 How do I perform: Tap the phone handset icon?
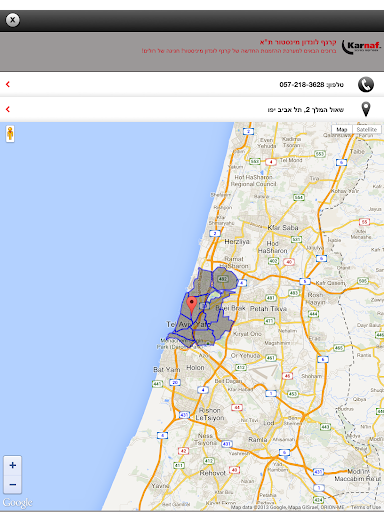pos(366,85)
